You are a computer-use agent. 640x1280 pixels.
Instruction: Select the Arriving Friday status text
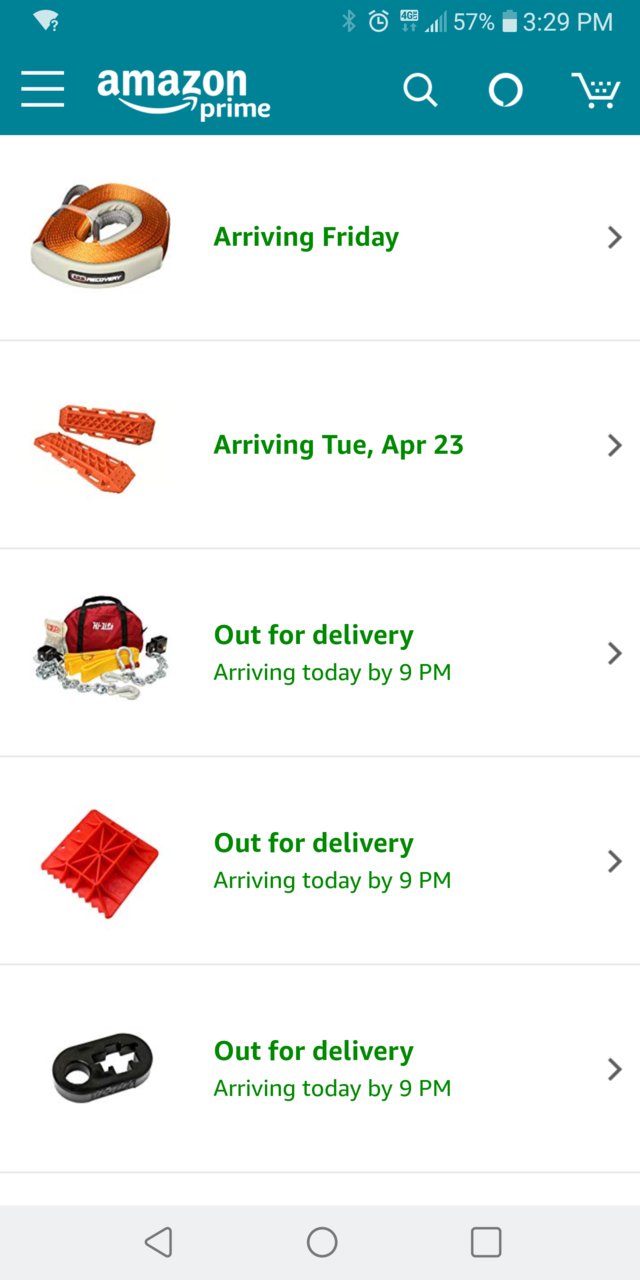[306, 237]
